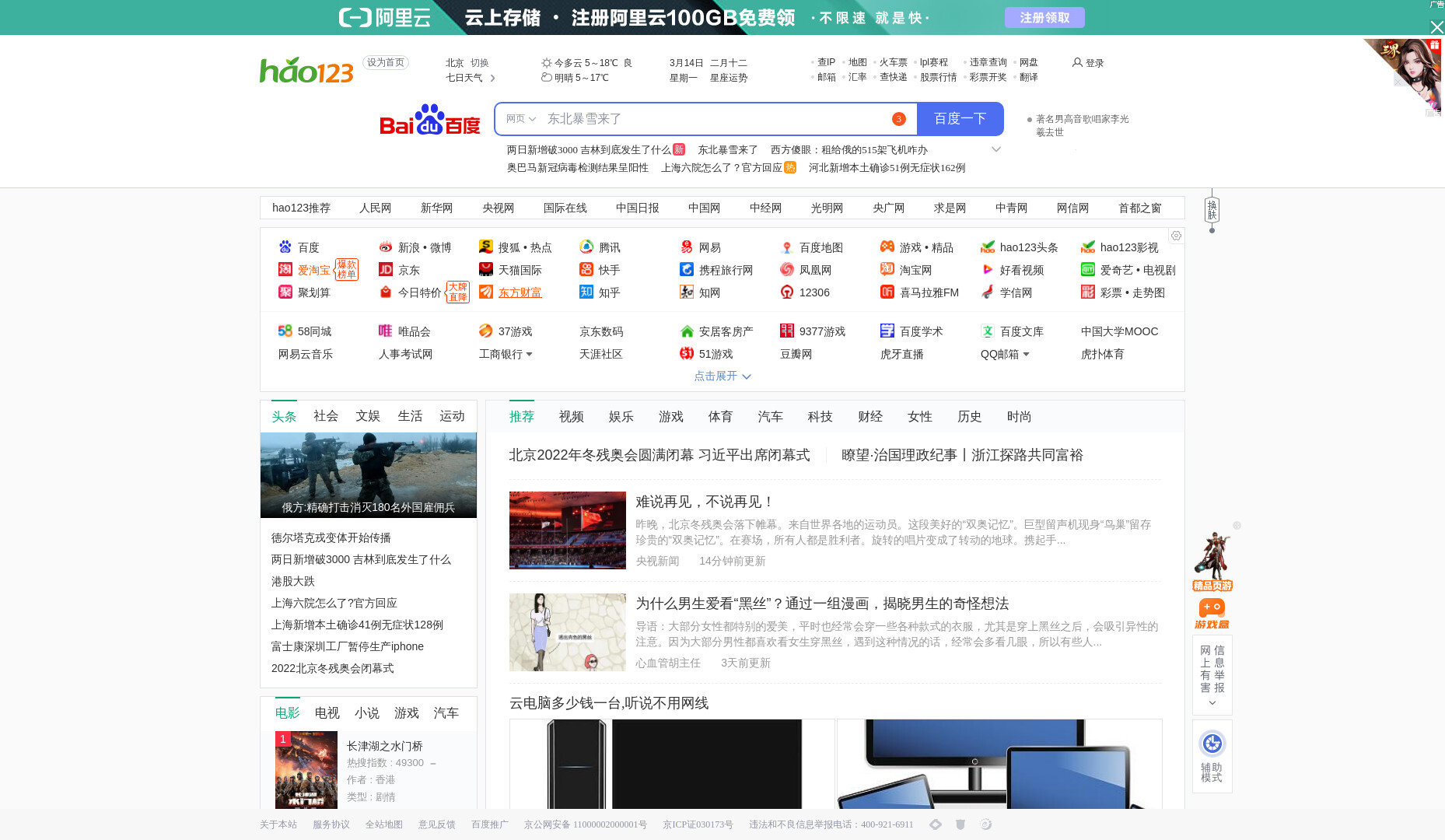Screen dimensions: 1445x840
Task: Open the 难说再见 article thumbnail
Action: (x=568, y=530)
